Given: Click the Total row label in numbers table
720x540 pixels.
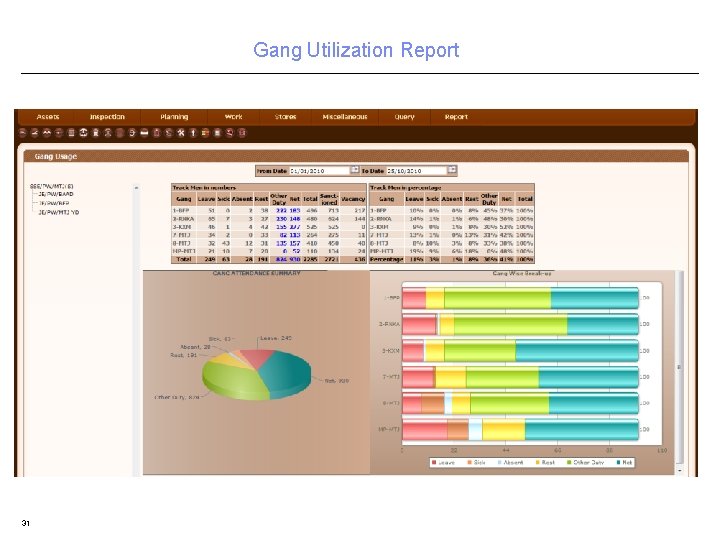Looking at the screenshot, I should [184, 259].
